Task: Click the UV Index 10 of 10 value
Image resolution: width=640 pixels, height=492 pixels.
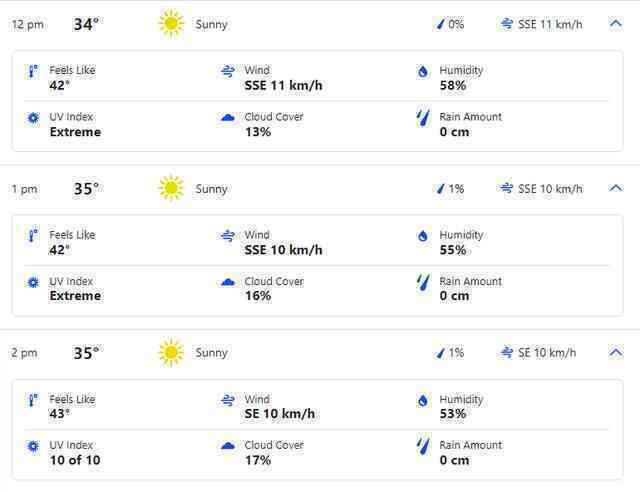Action: (x=75, y=460)
